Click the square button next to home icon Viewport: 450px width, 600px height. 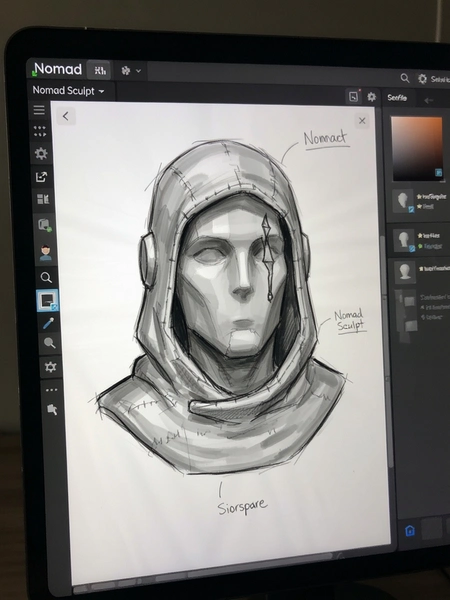(432, 530)
